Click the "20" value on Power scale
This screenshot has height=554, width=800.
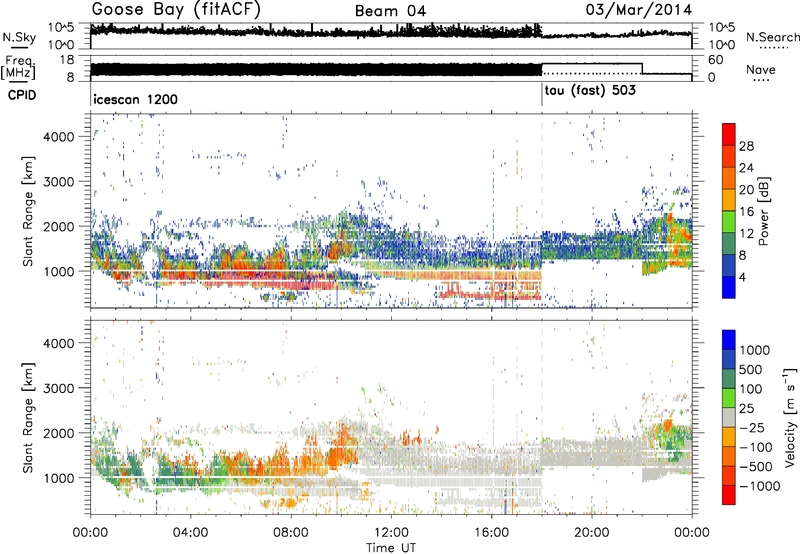coord(746,190)
